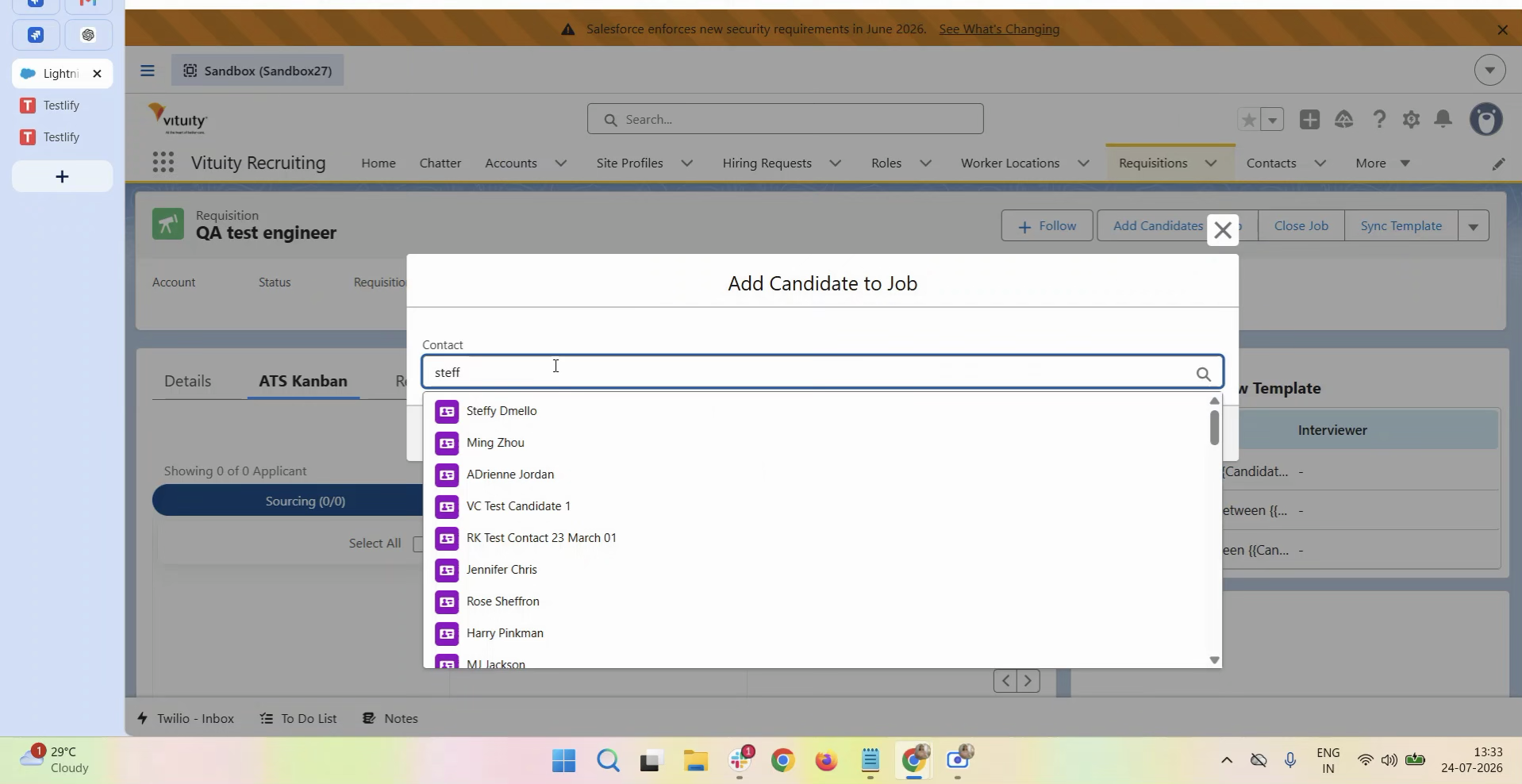Open the Setup gear icon

(1411, 120)
